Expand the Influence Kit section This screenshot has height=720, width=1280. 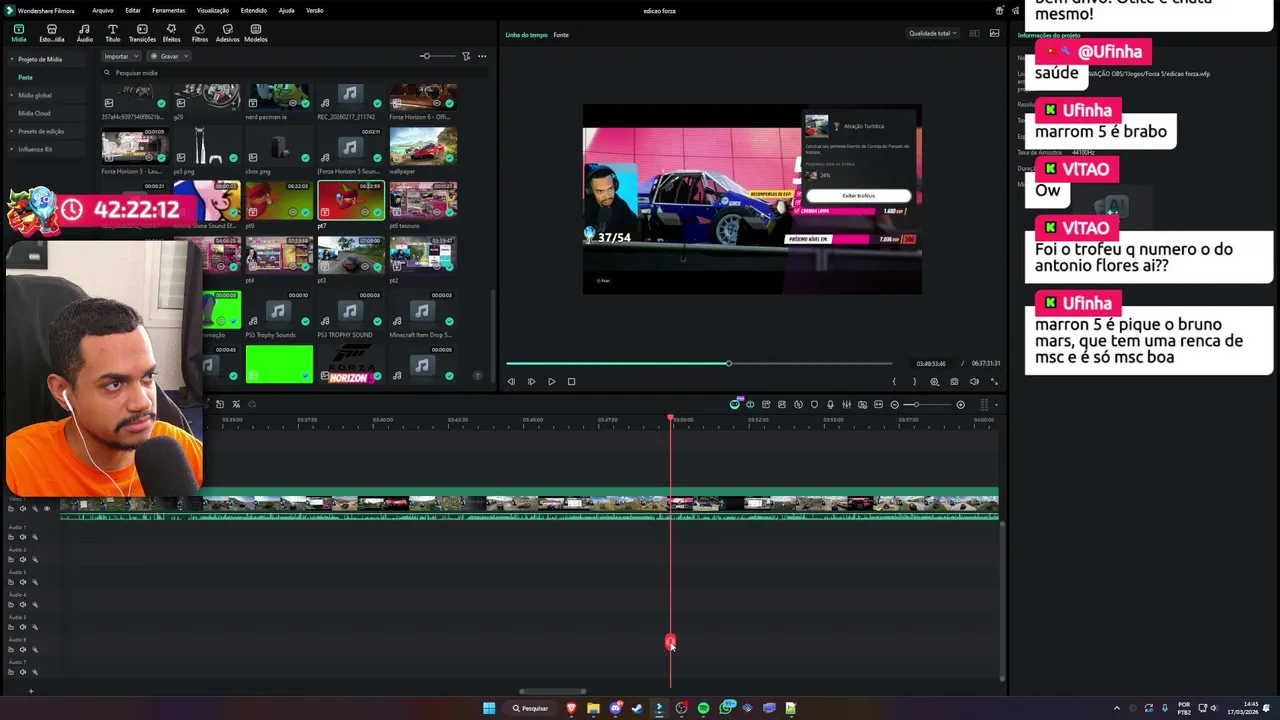(x=12, y=149)
